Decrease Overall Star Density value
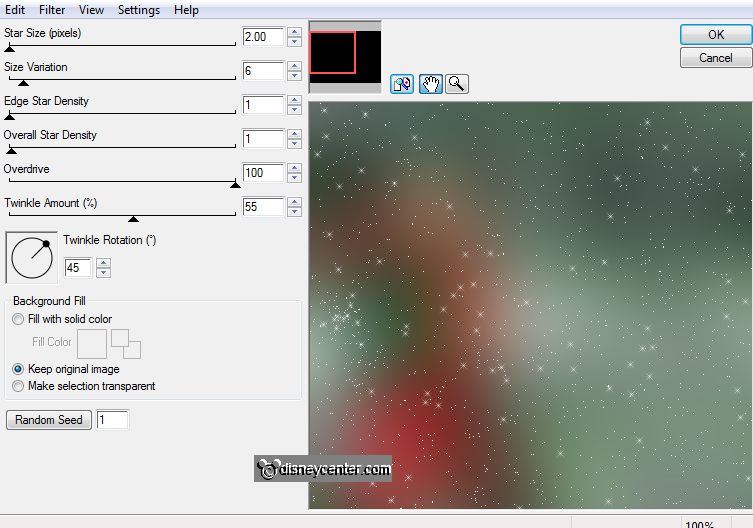Viewport: 753px width, 528px height. (x=294, y=144)
